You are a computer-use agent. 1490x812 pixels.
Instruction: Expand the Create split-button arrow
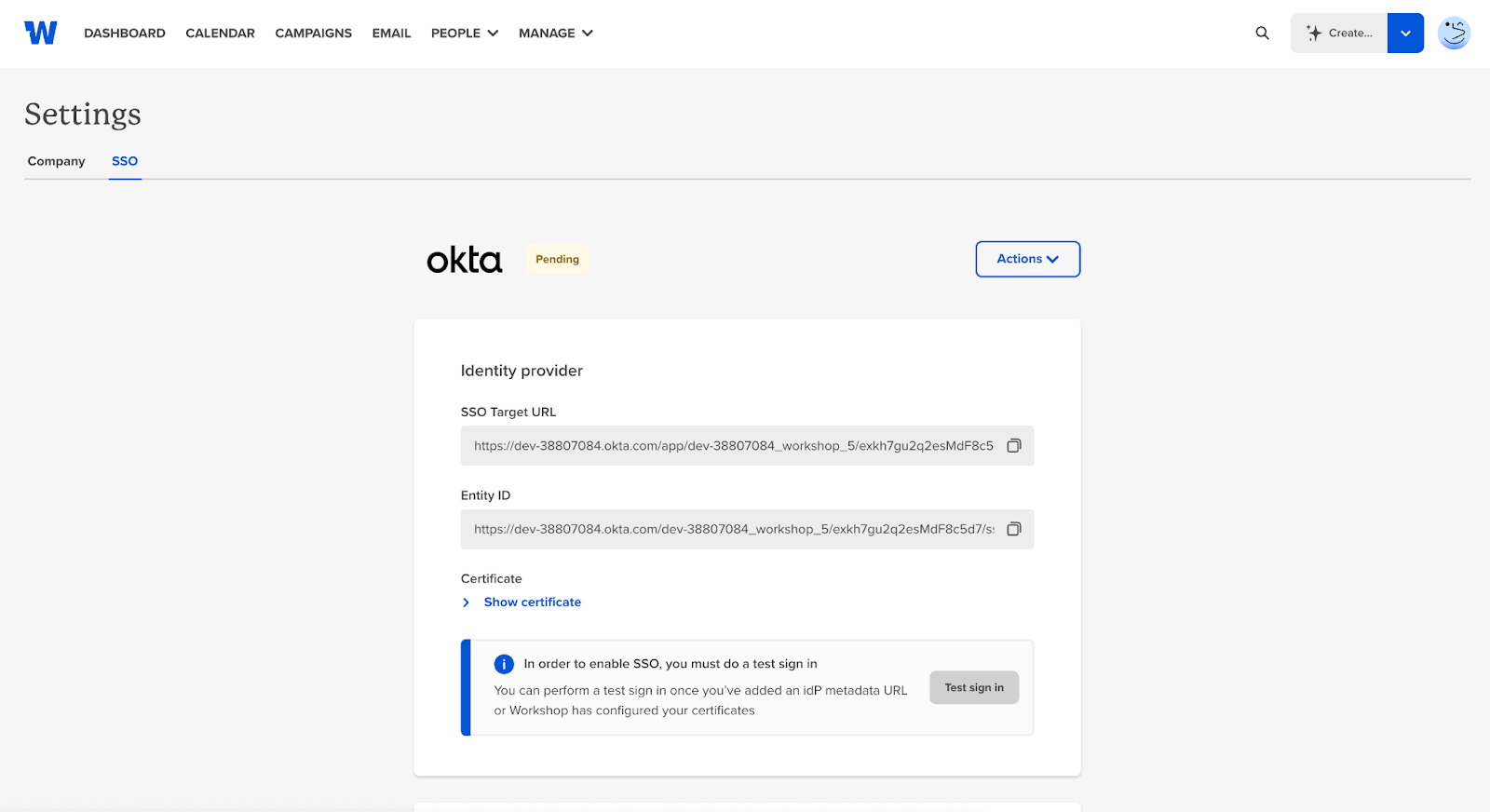tap(1405, 33)
